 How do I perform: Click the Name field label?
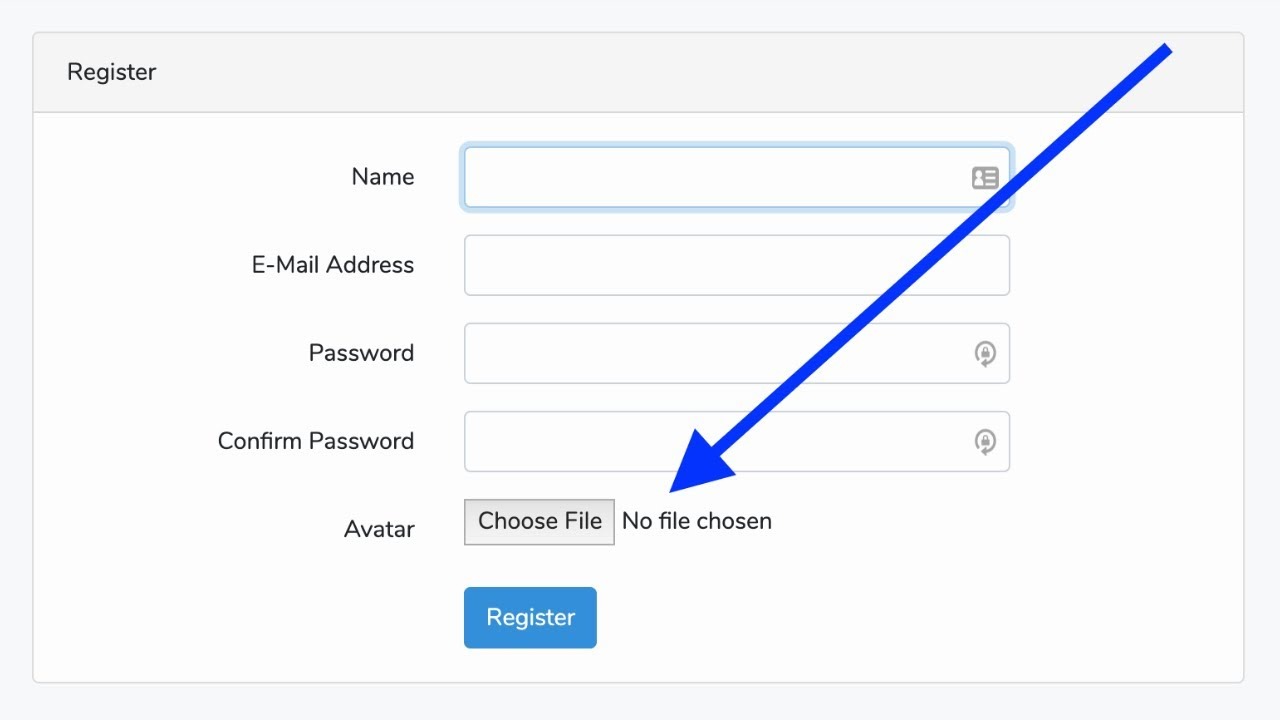(x=382, y=177)
